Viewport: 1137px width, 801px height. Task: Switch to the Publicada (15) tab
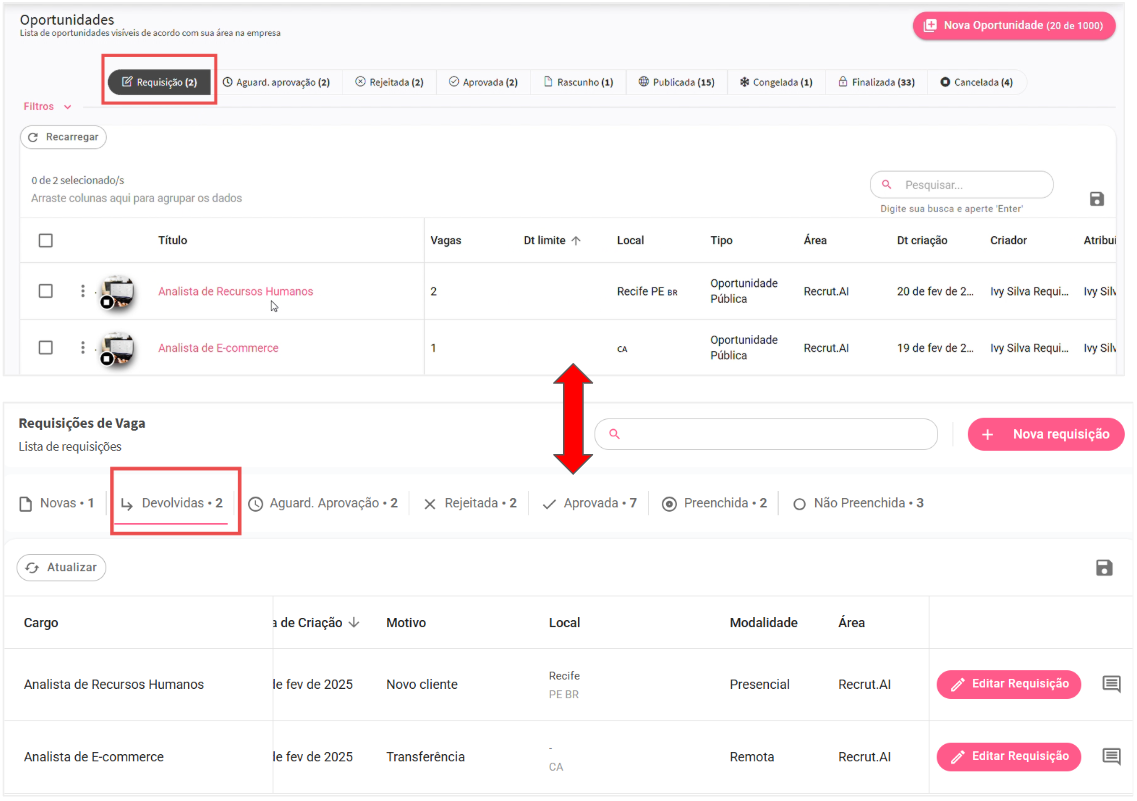pos(677,82)
